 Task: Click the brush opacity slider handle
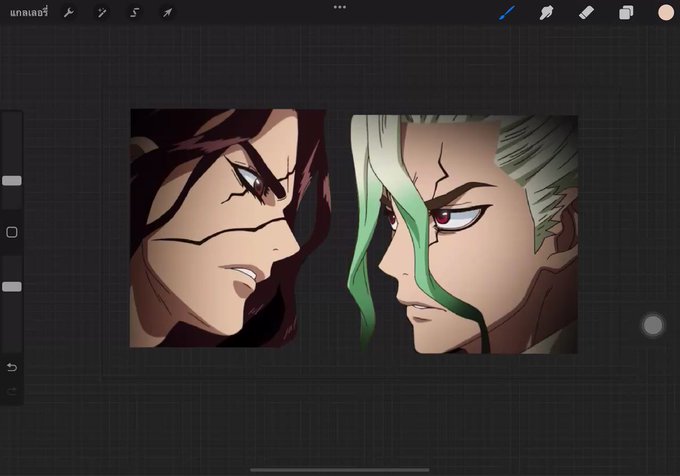click(12, 287)
